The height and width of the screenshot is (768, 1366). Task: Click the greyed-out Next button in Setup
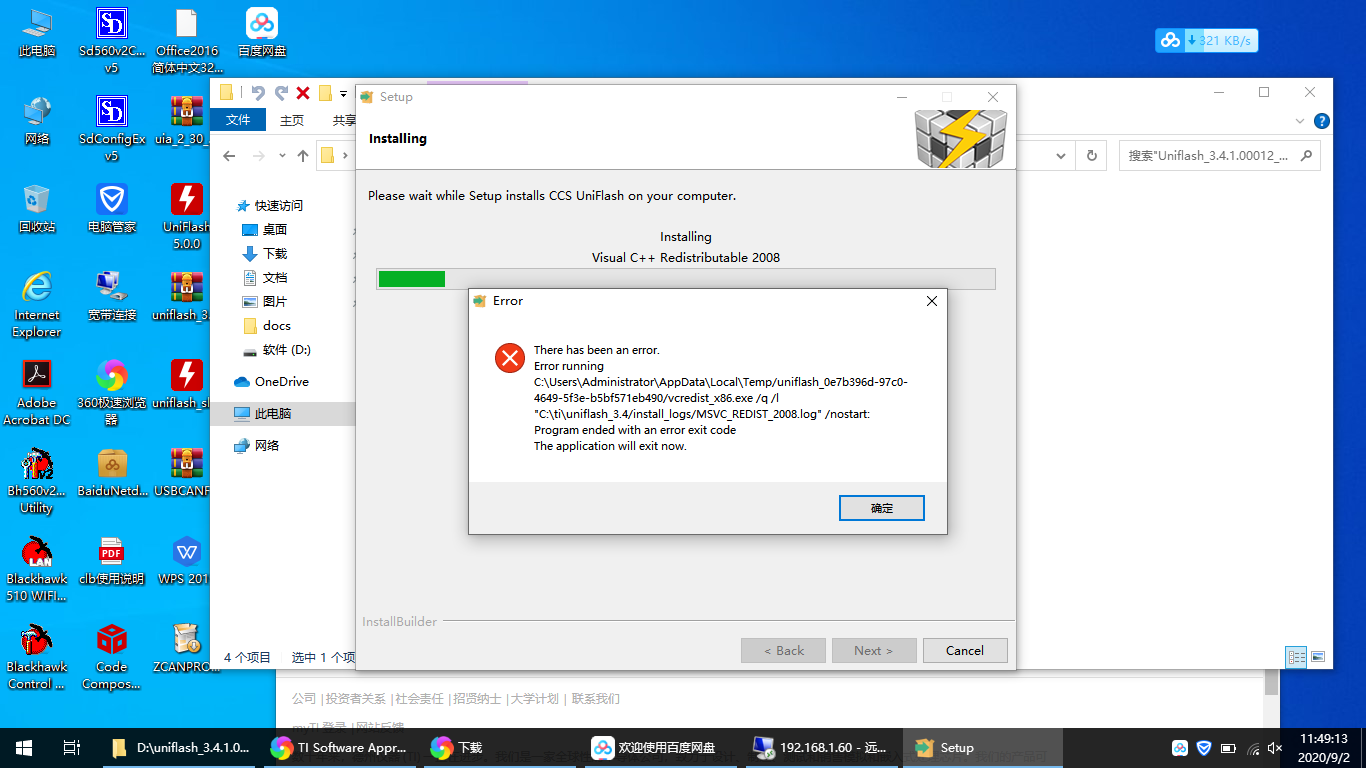click(x=873, y=650)
